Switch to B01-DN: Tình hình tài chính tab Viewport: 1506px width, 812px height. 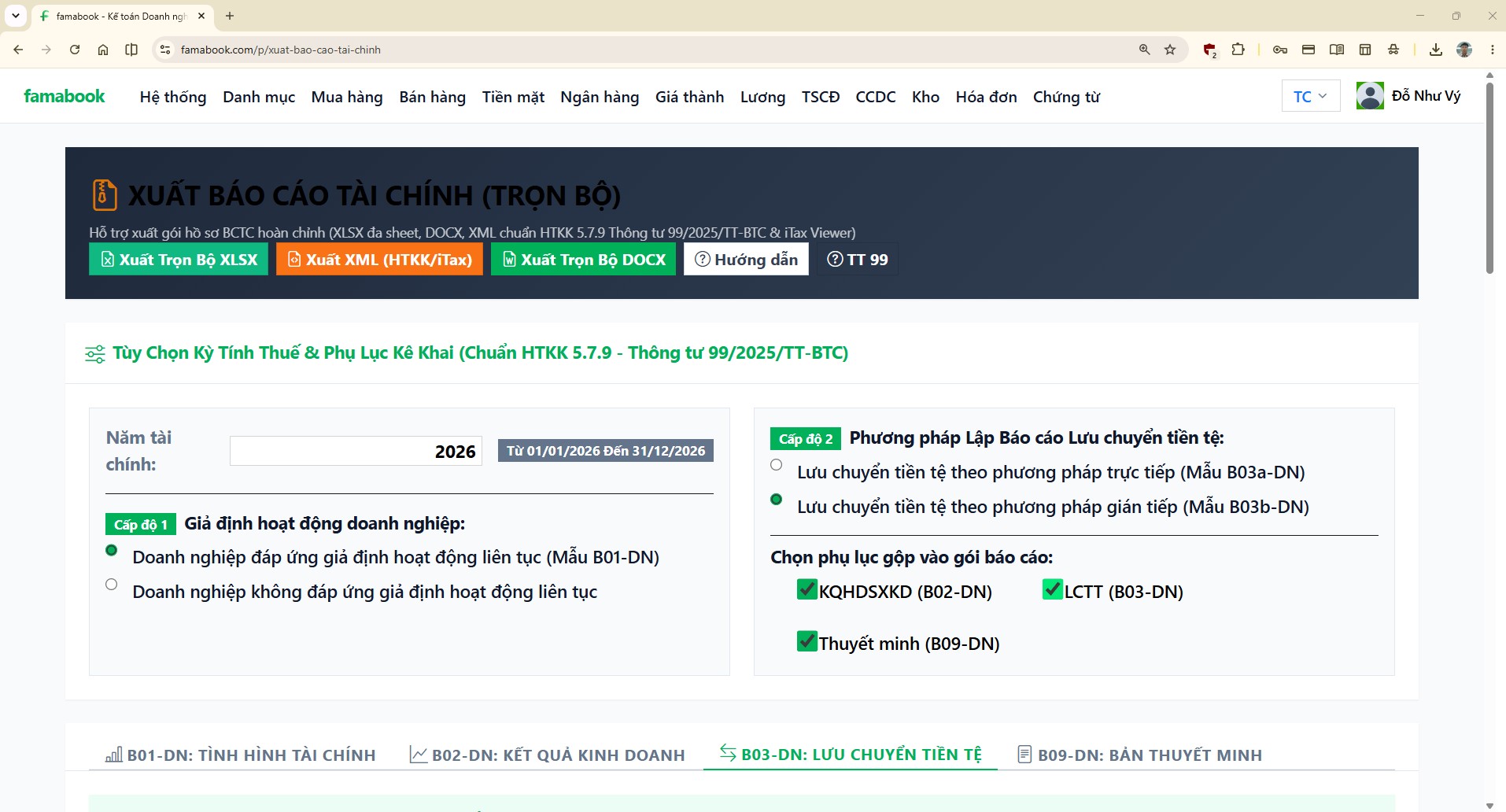pos(241,755)
